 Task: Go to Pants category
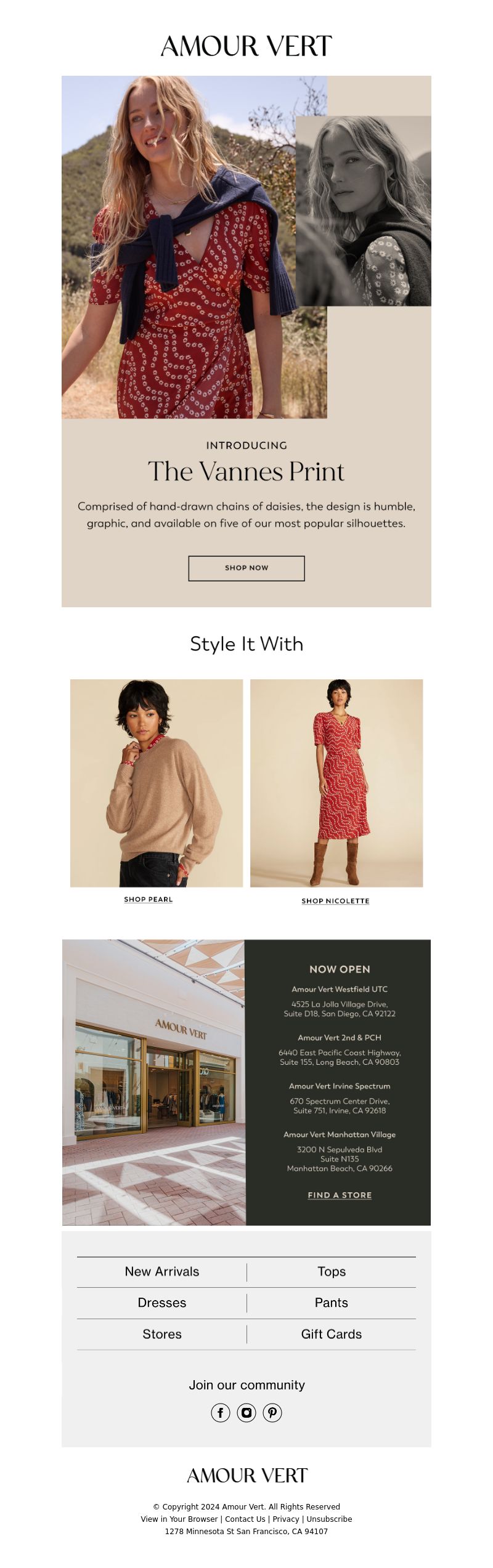click(332, 1303)
